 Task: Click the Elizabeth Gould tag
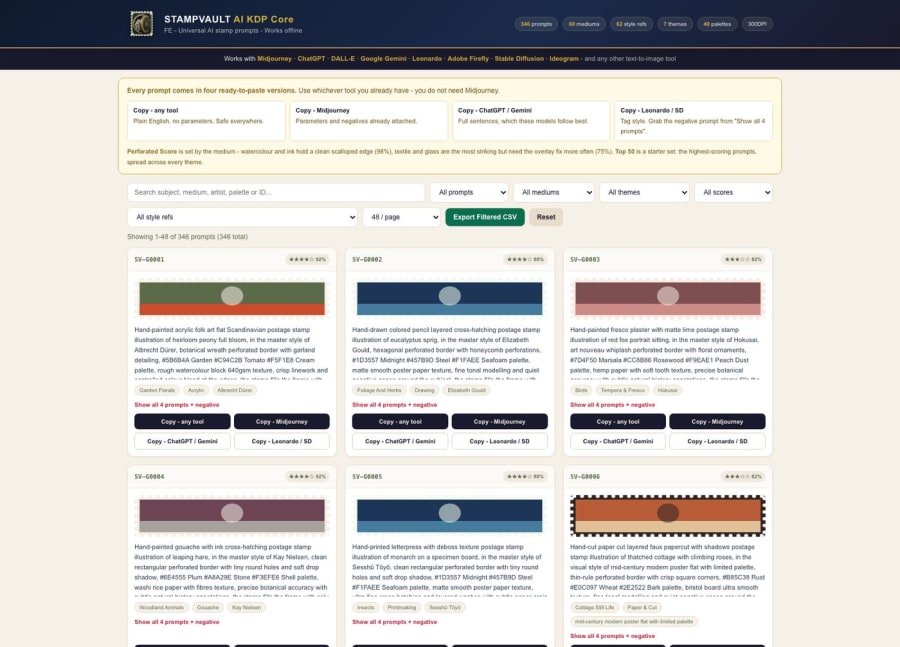(467, 390)
